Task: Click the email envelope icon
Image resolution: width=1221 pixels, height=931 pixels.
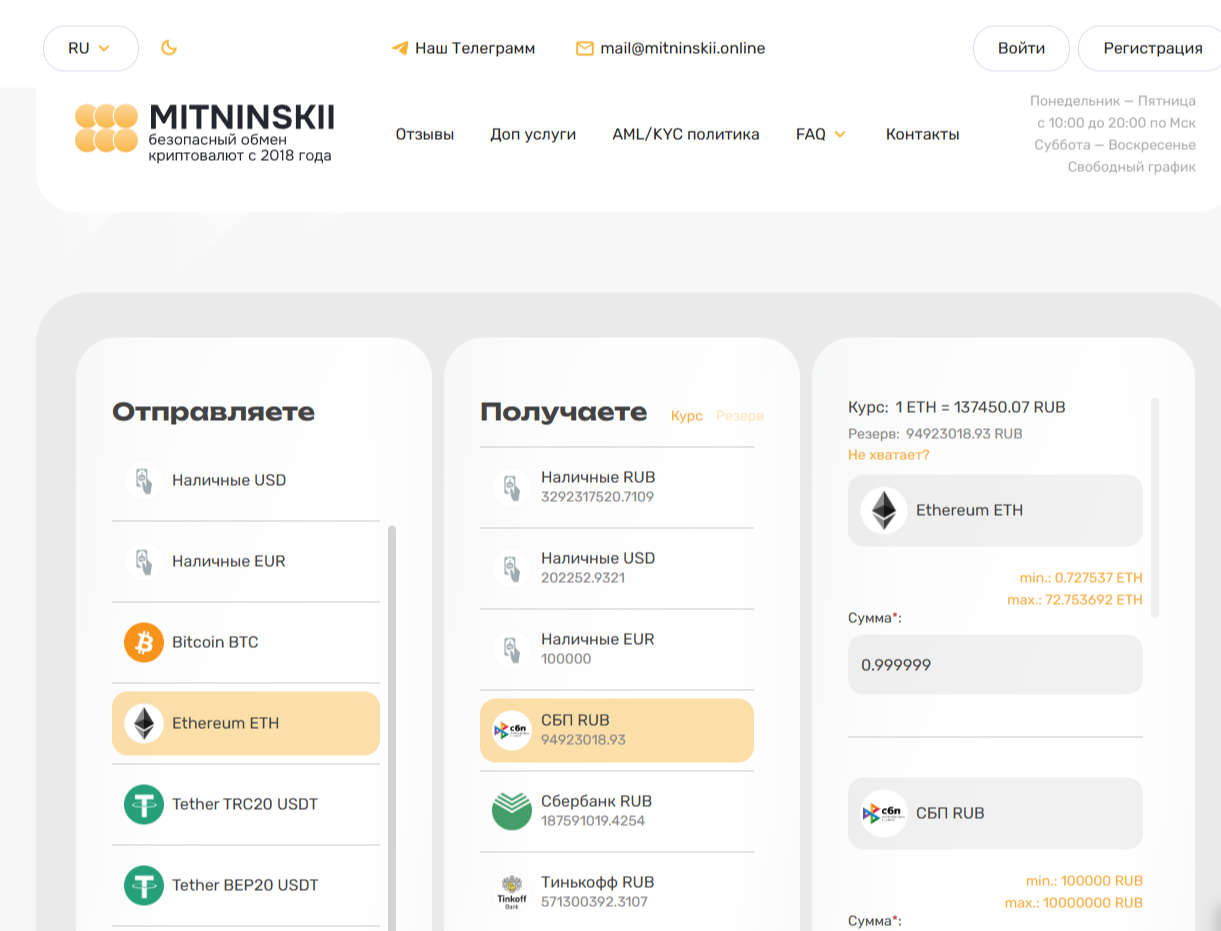Action: pyautogui.click(x=585, y=48)
